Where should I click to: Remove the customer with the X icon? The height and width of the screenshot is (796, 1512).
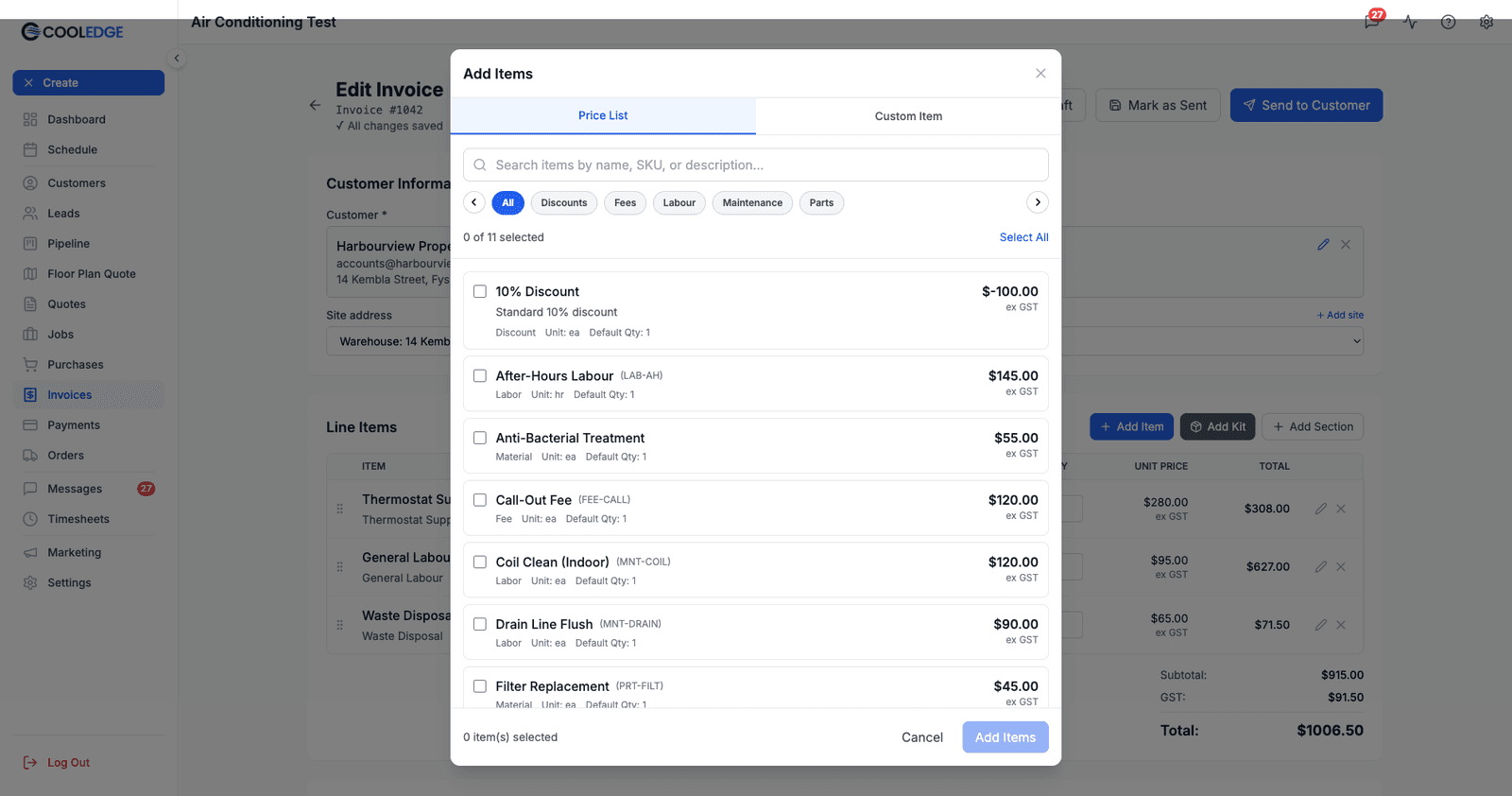[1346, 244]
